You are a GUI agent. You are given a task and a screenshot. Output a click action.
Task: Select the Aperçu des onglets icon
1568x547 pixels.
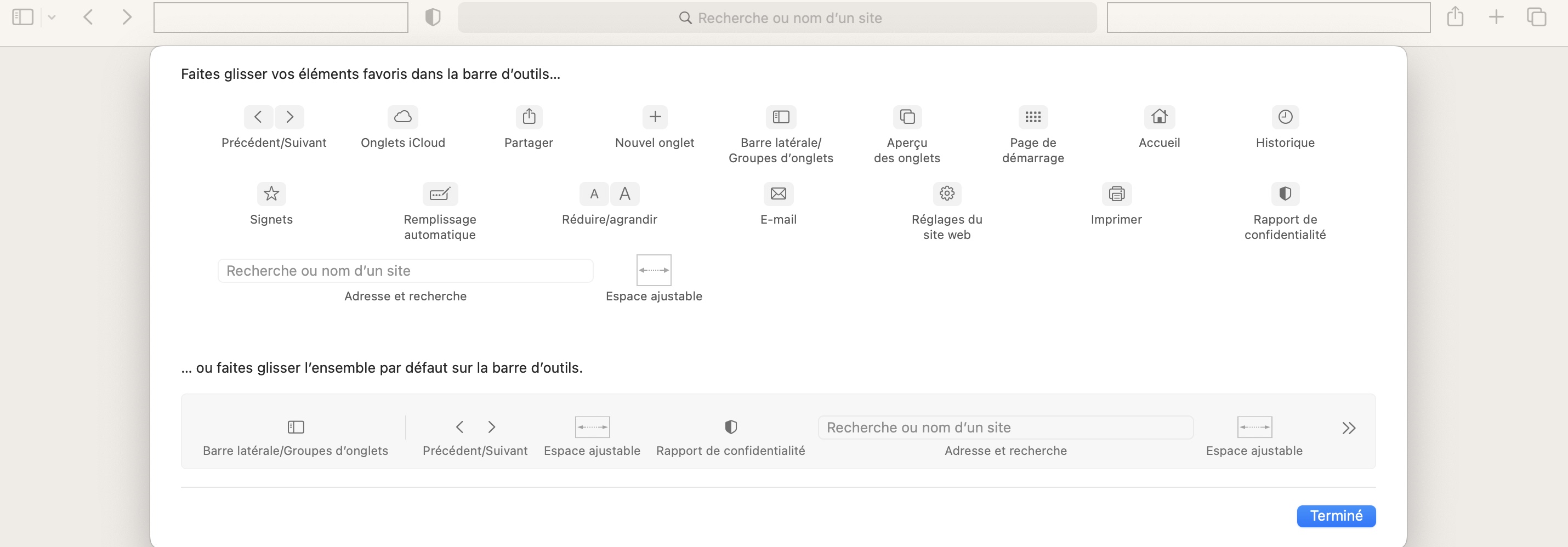906,117
